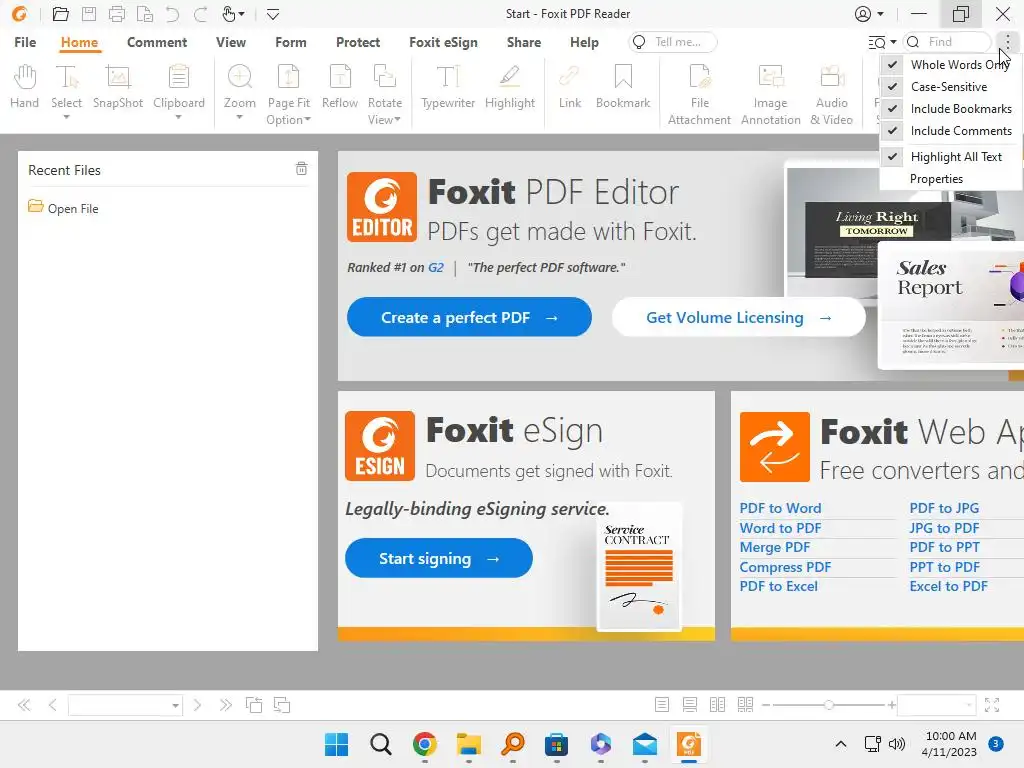Insert a Link with the Link tool
The height and width of the screenshot is (768, 1024).
tap(569, 87)
